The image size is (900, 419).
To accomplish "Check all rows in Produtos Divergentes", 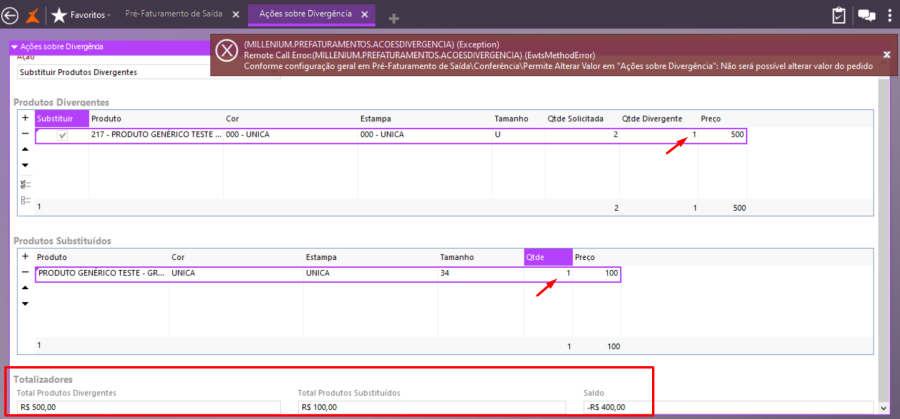I will point(25,185).
